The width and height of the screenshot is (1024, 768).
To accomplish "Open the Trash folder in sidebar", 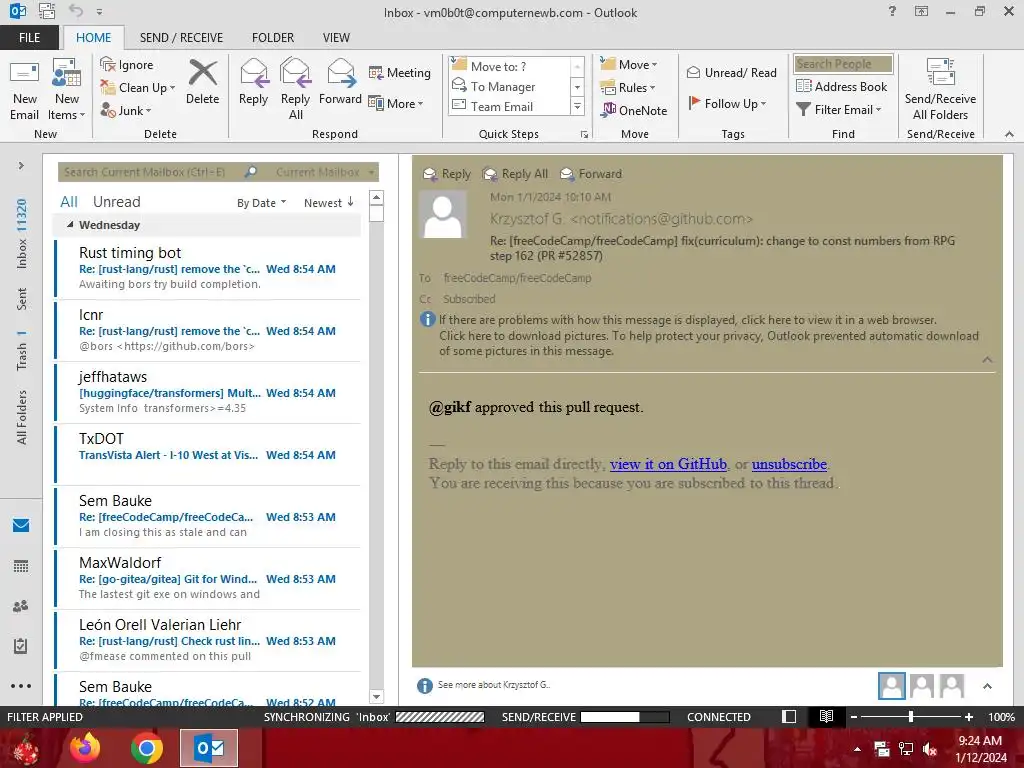I will [22, 351].
